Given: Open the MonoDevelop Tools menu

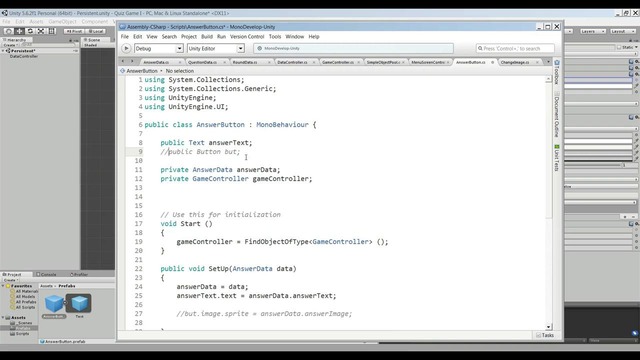Looking at the screenshot, I should pos(275,37).
